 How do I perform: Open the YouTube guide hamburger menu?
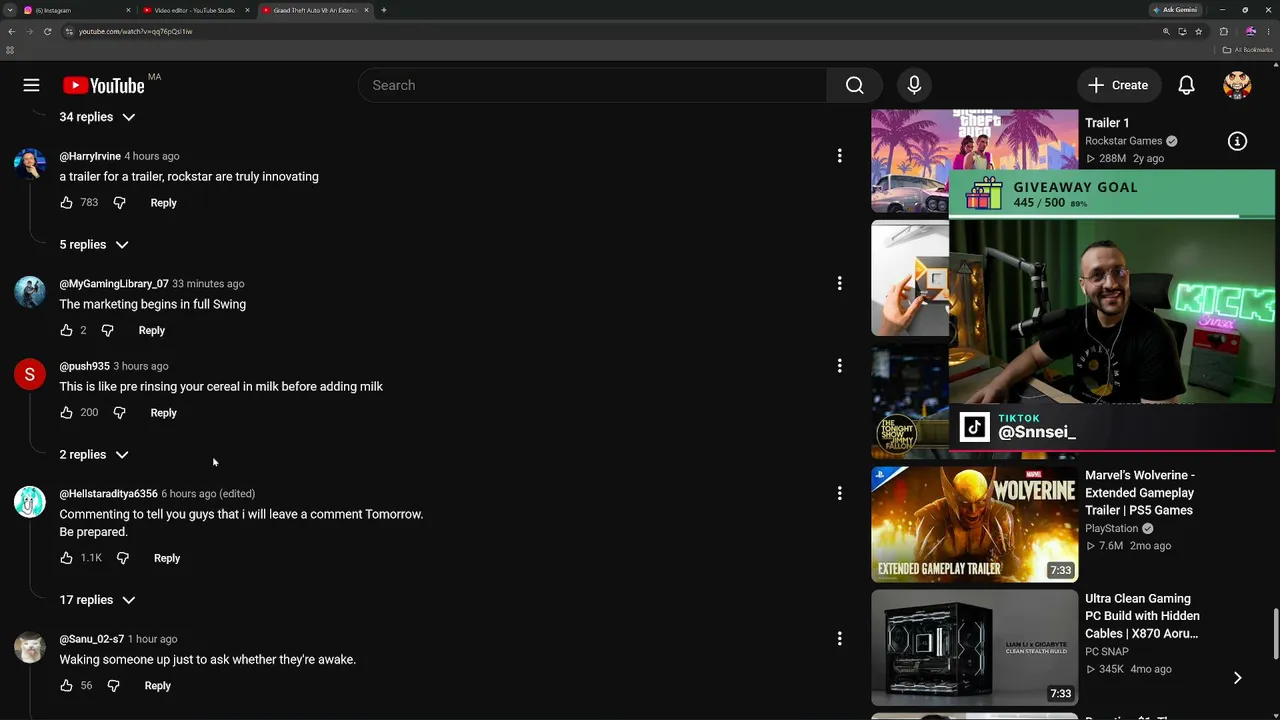32,85
